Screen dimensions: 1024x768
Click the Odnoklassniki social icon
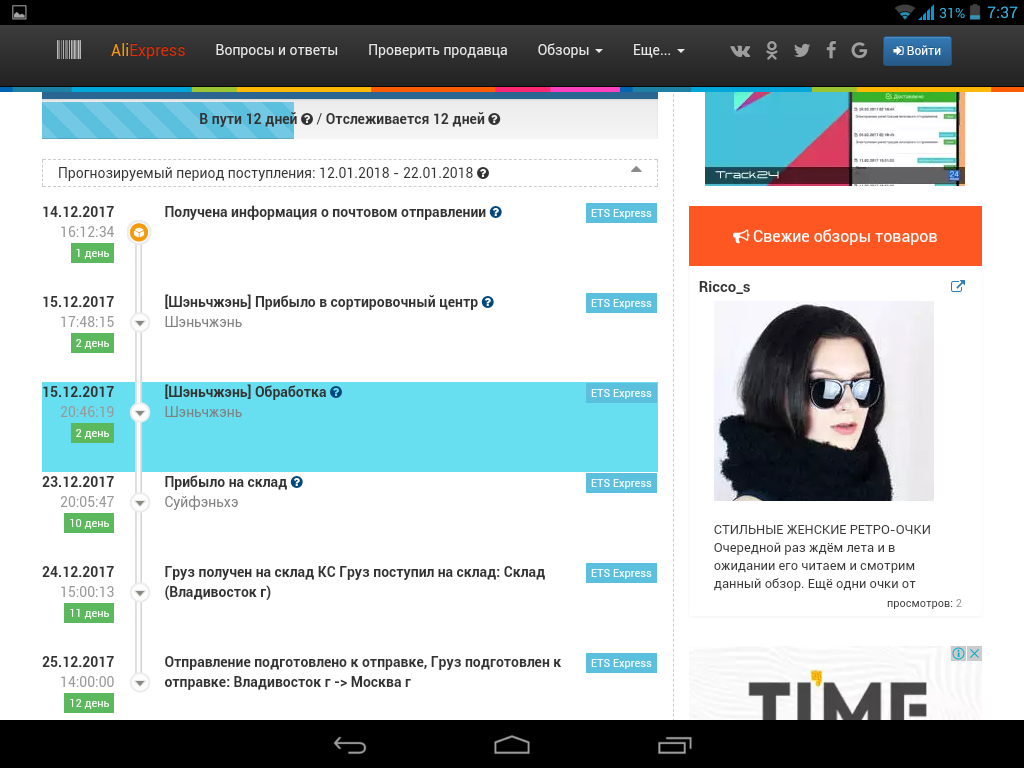(772, 51)
